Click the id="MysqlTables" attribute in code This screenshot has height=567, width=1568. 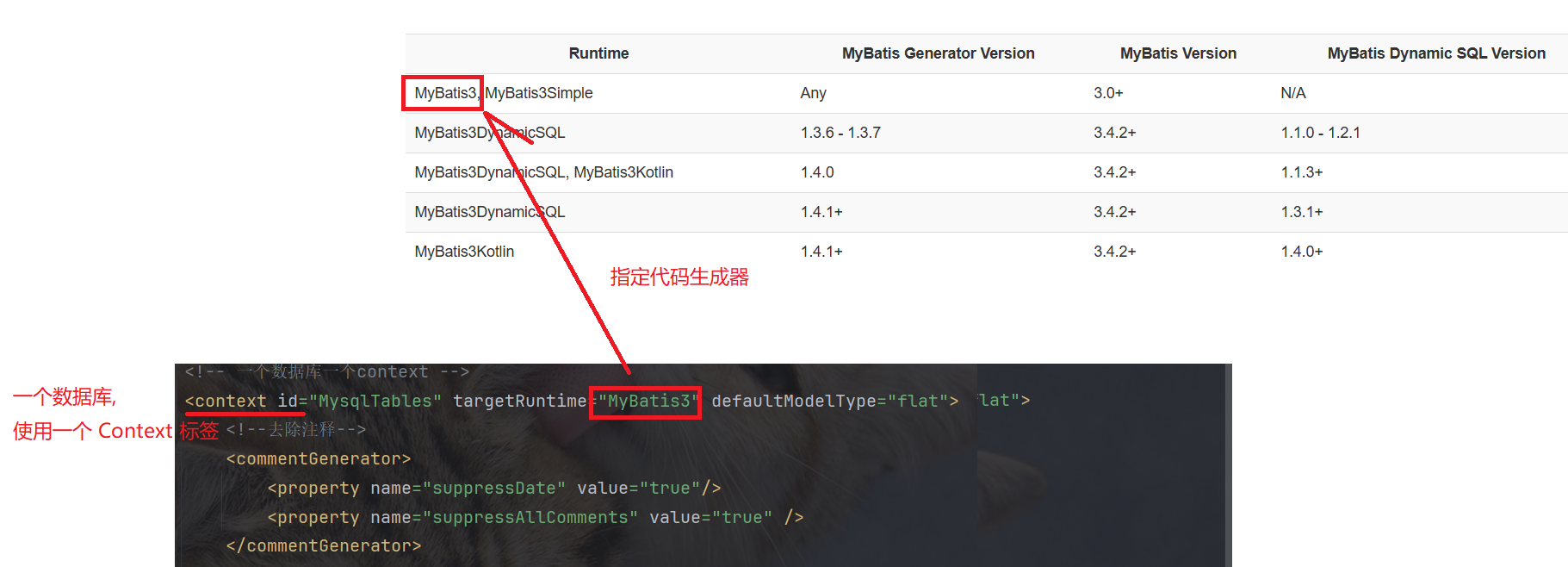pos(359,401)
